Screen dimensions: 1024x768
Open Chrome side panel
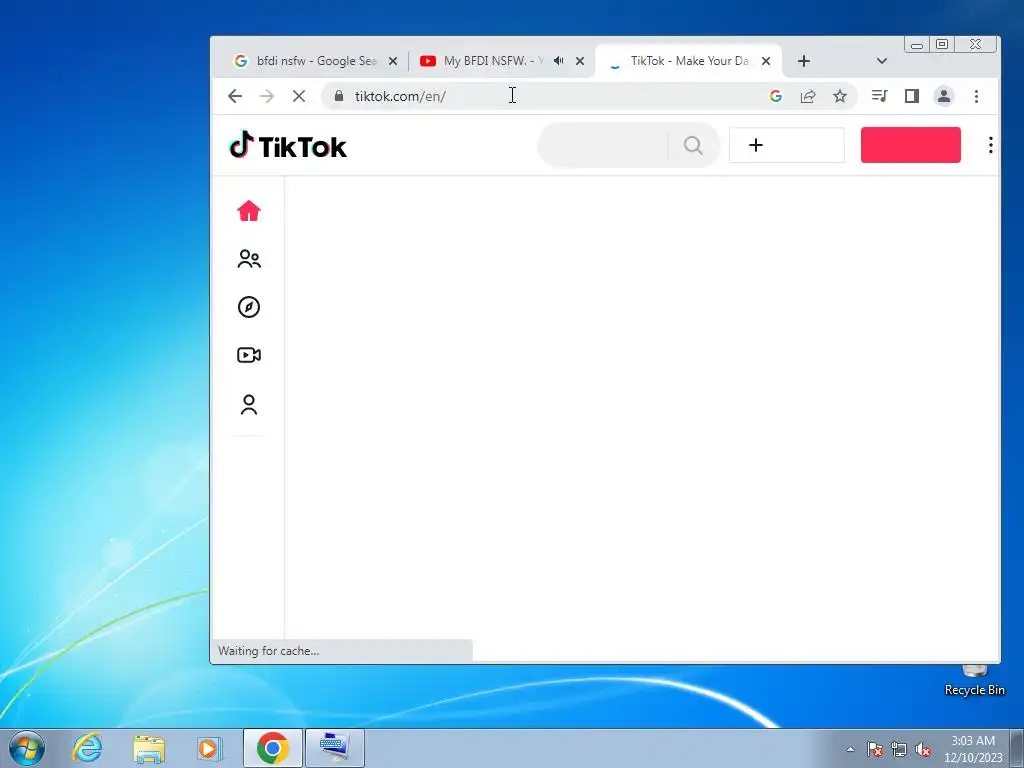click(x=912, y=96)
